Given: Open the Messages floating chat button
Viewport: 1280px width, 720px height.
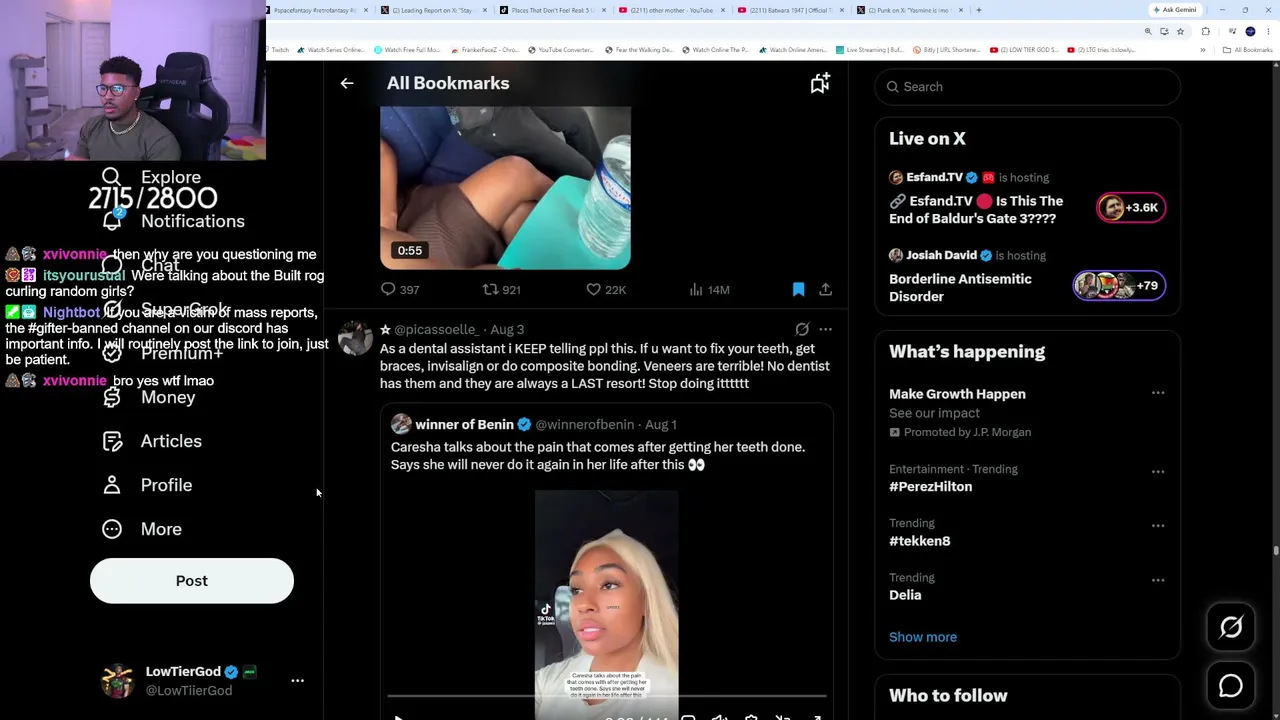Looking at the screenshot, I should click(x=1231, y=686).
